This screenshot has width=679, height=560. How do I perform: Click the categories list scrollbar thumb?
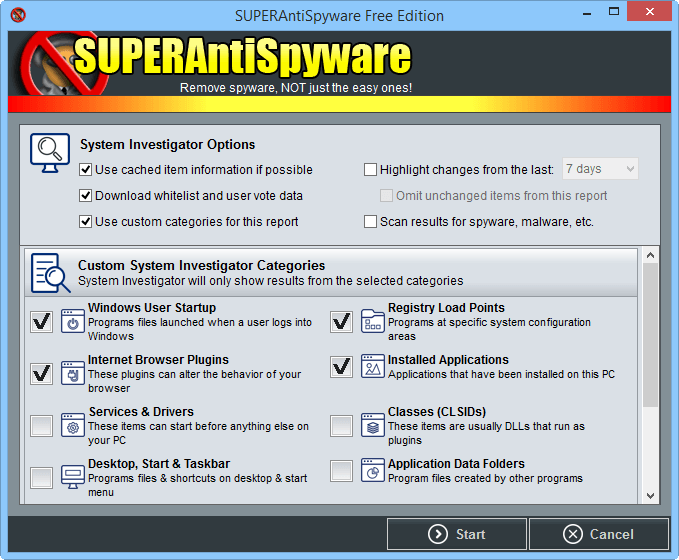650,335
